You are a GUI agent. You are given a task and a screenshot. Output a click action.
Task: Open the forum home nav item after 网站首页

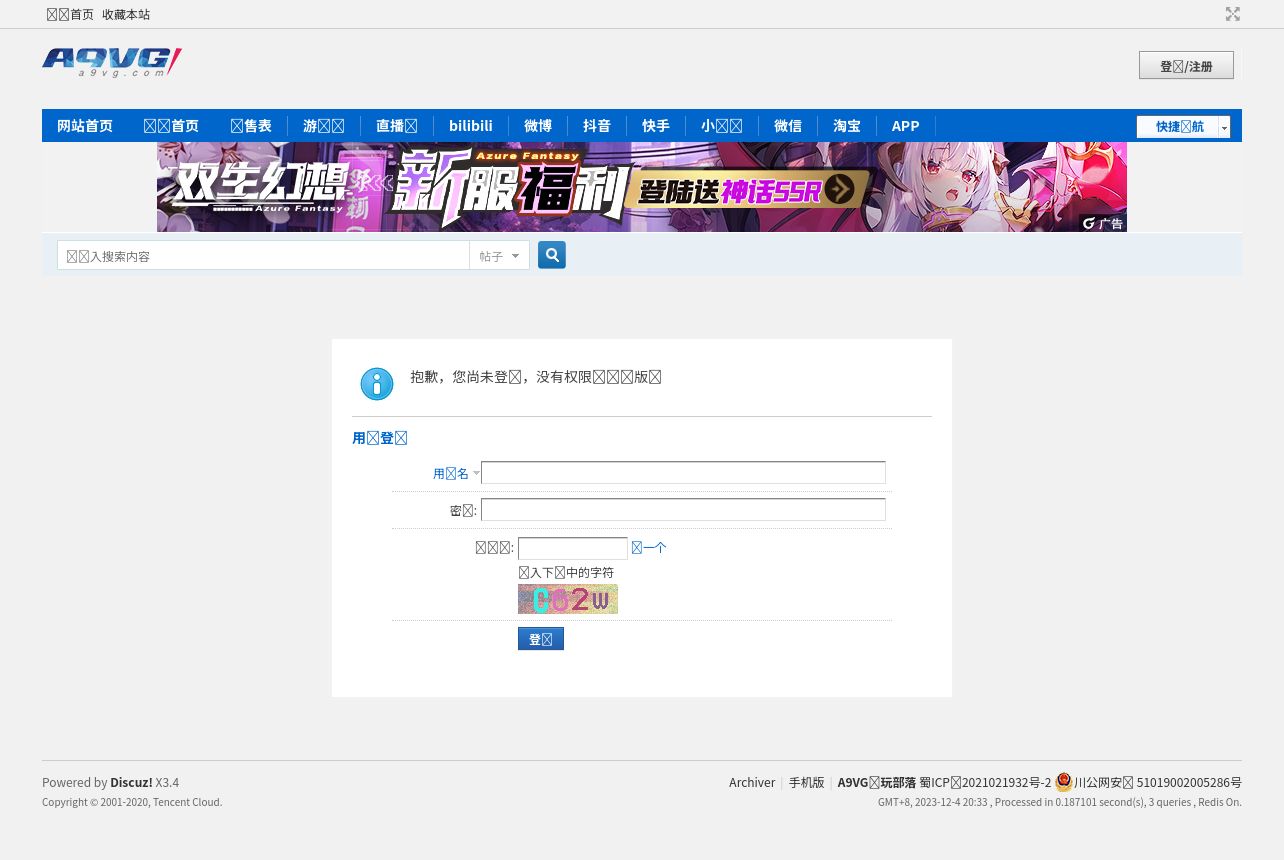coord(172,126)
